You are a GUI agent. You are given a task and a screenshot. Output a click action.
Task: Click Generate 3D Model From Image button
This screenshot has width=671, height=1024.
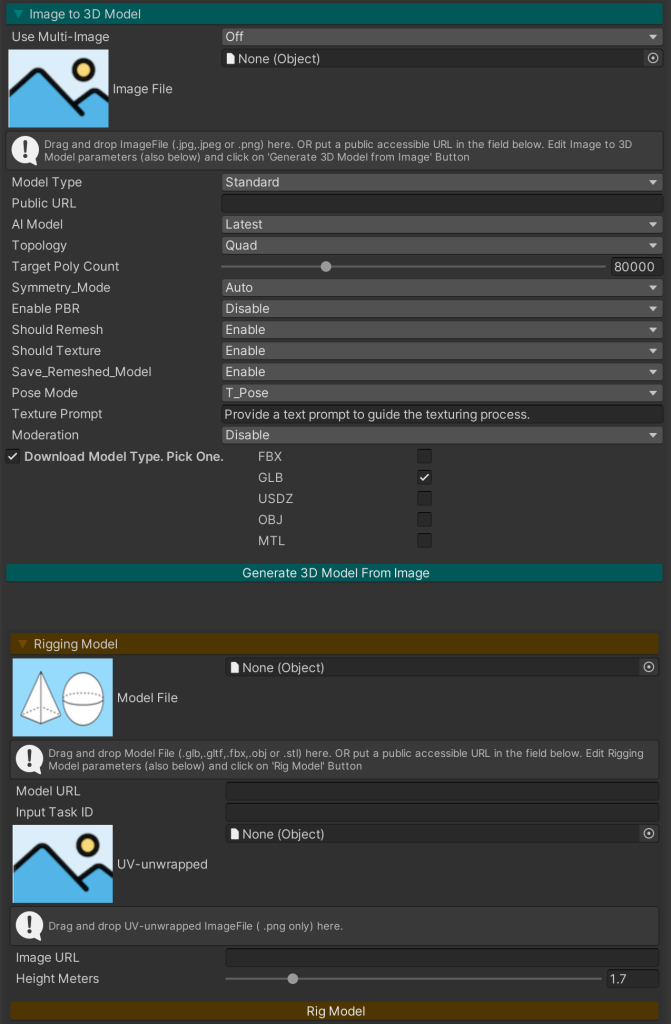(x=335, y=573)
